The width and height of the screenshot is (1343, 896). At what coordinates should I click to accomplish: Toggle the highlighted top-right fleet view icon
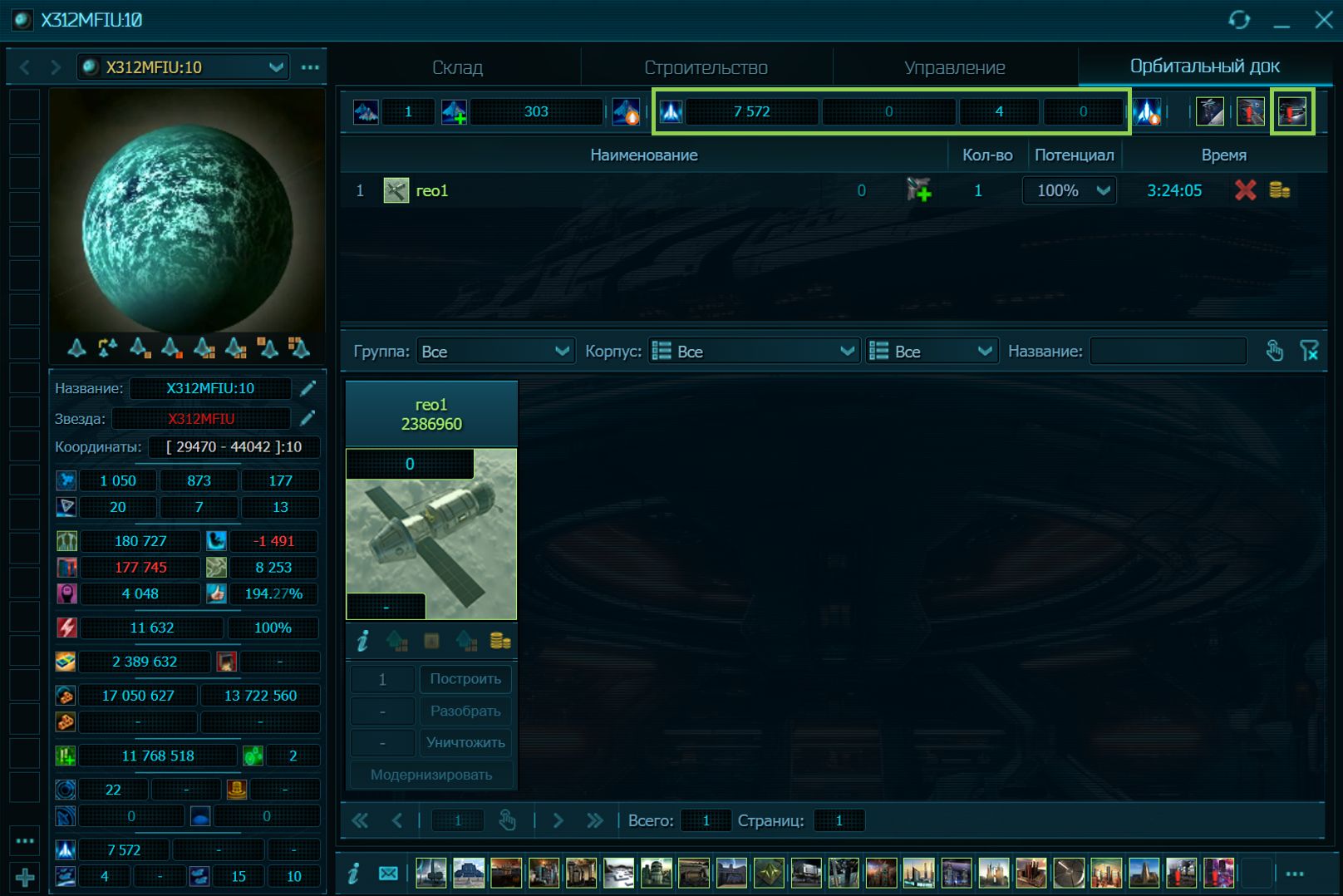pos(1291,111)
